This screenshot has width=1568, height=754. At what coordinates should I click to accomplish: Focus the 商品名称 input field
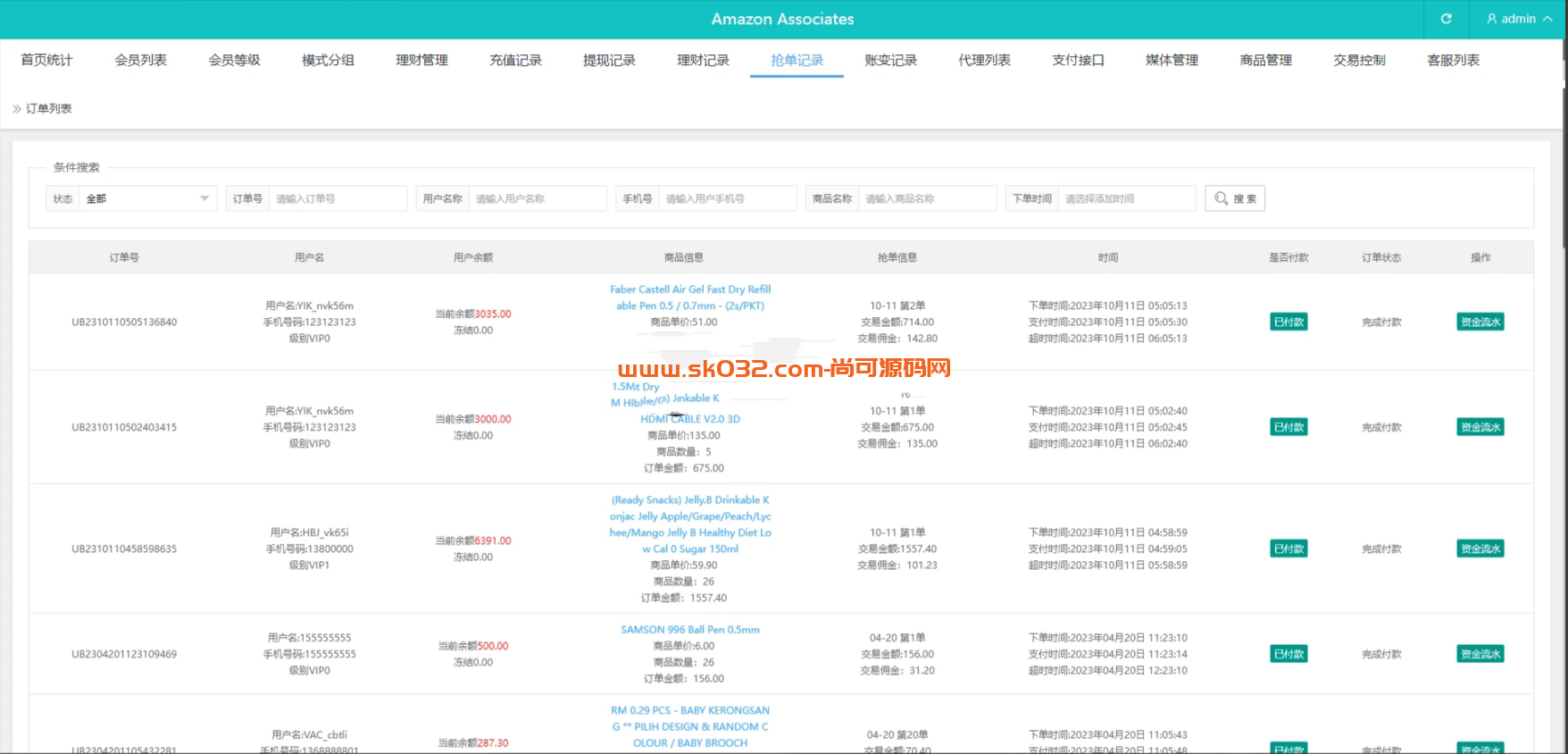pyautogui.click(x=928, y=198)
